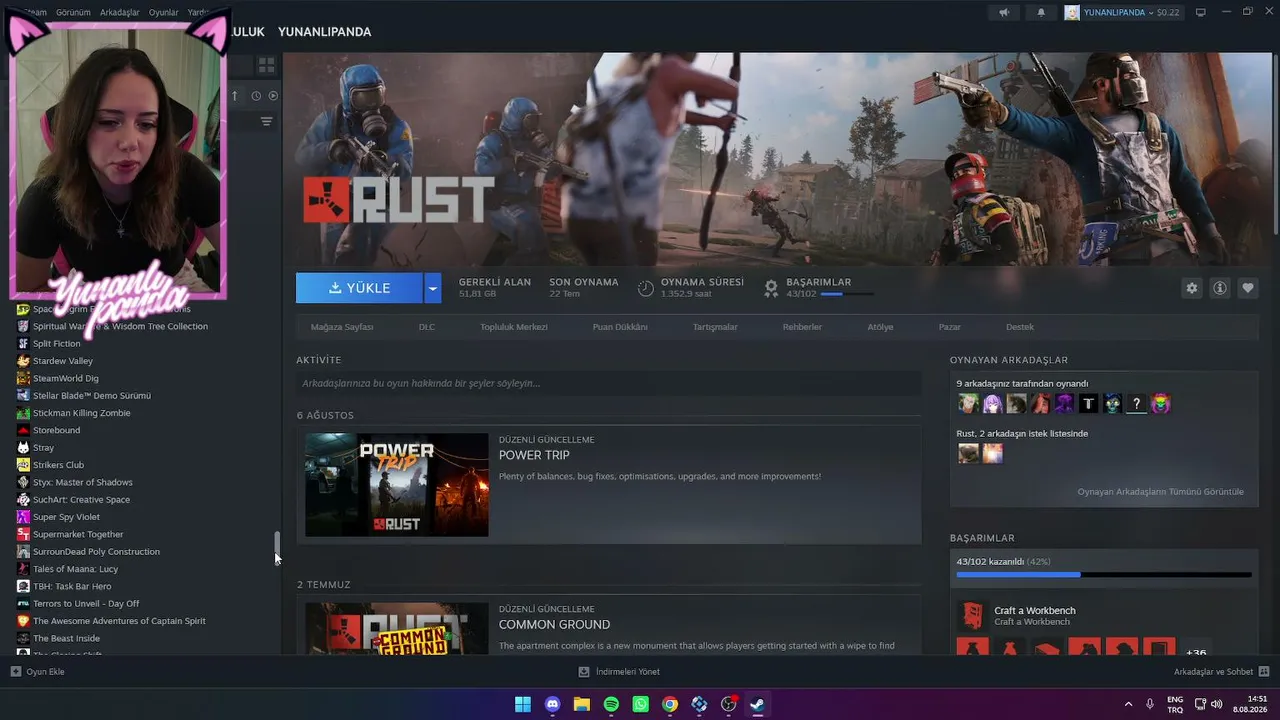This screenshot has height=720, width=1280.
Task: Open the Topluluk Merkezi tab
Action: click(x=514, y=327)
